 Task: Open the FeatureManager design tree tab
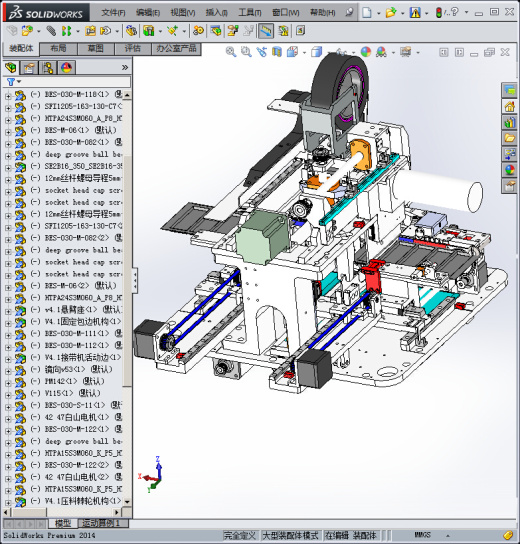(x=11, y=67)
